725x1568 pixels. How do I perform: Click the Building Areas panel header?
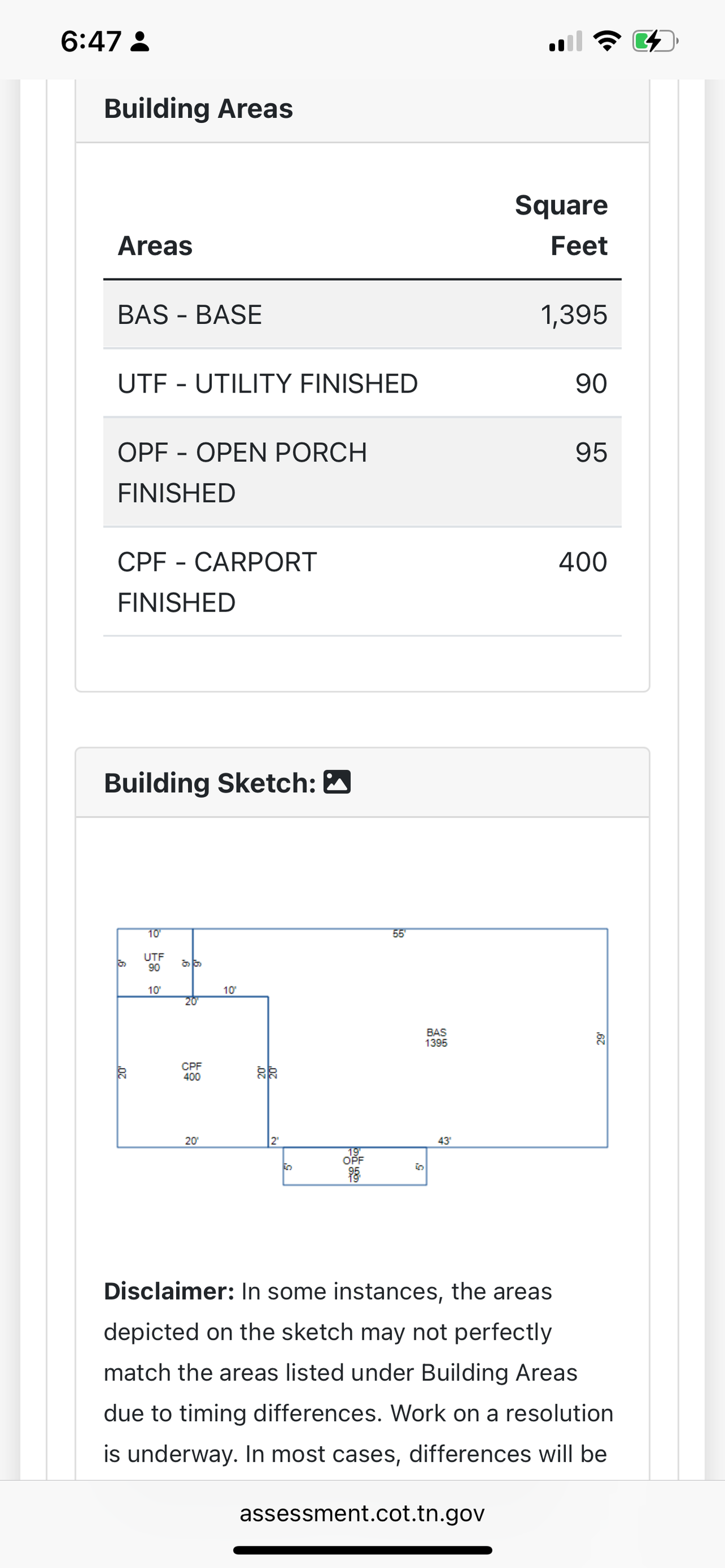pos(198,109)
